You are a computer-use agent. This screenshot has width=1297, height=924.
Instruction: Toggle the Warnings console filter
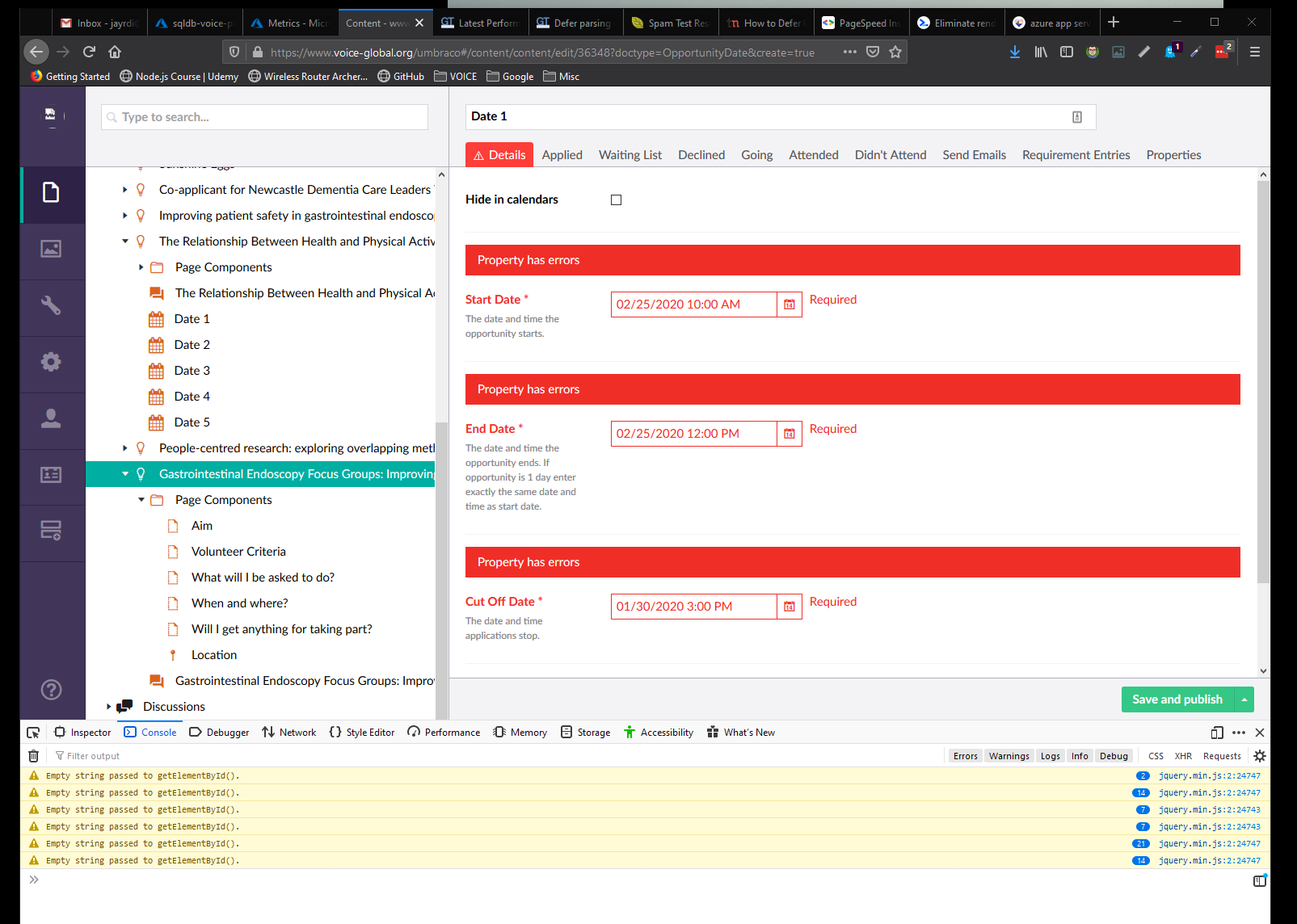1009,756
